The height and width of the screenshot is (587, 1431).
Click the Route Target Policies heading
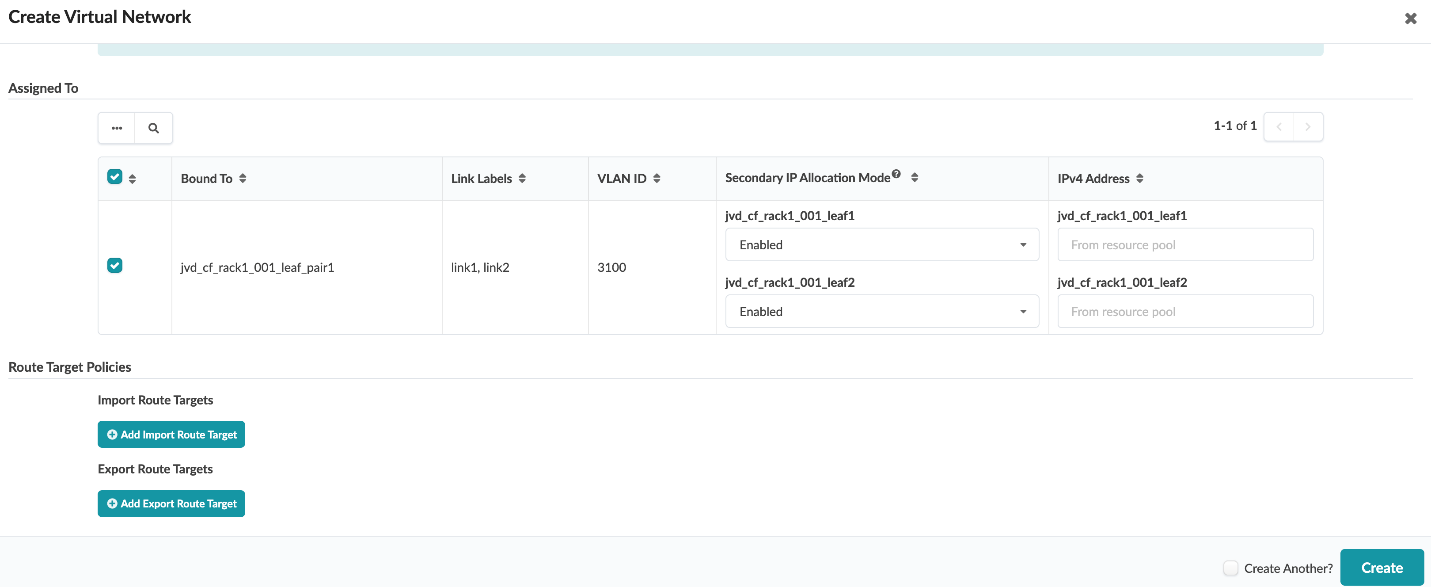[x=70, y=367]
